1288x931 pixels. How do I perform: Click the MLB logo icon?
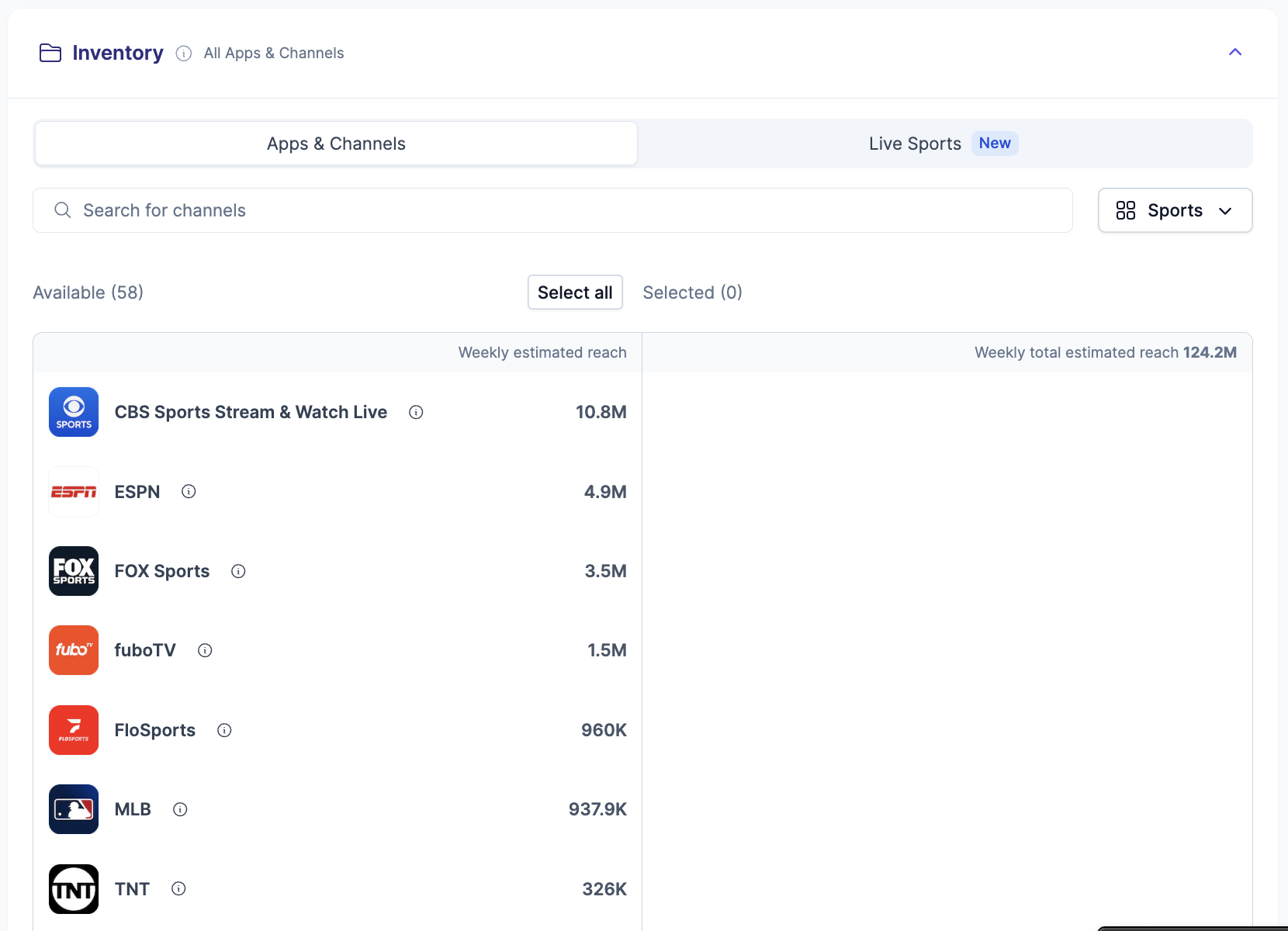(x=74, y=809)
